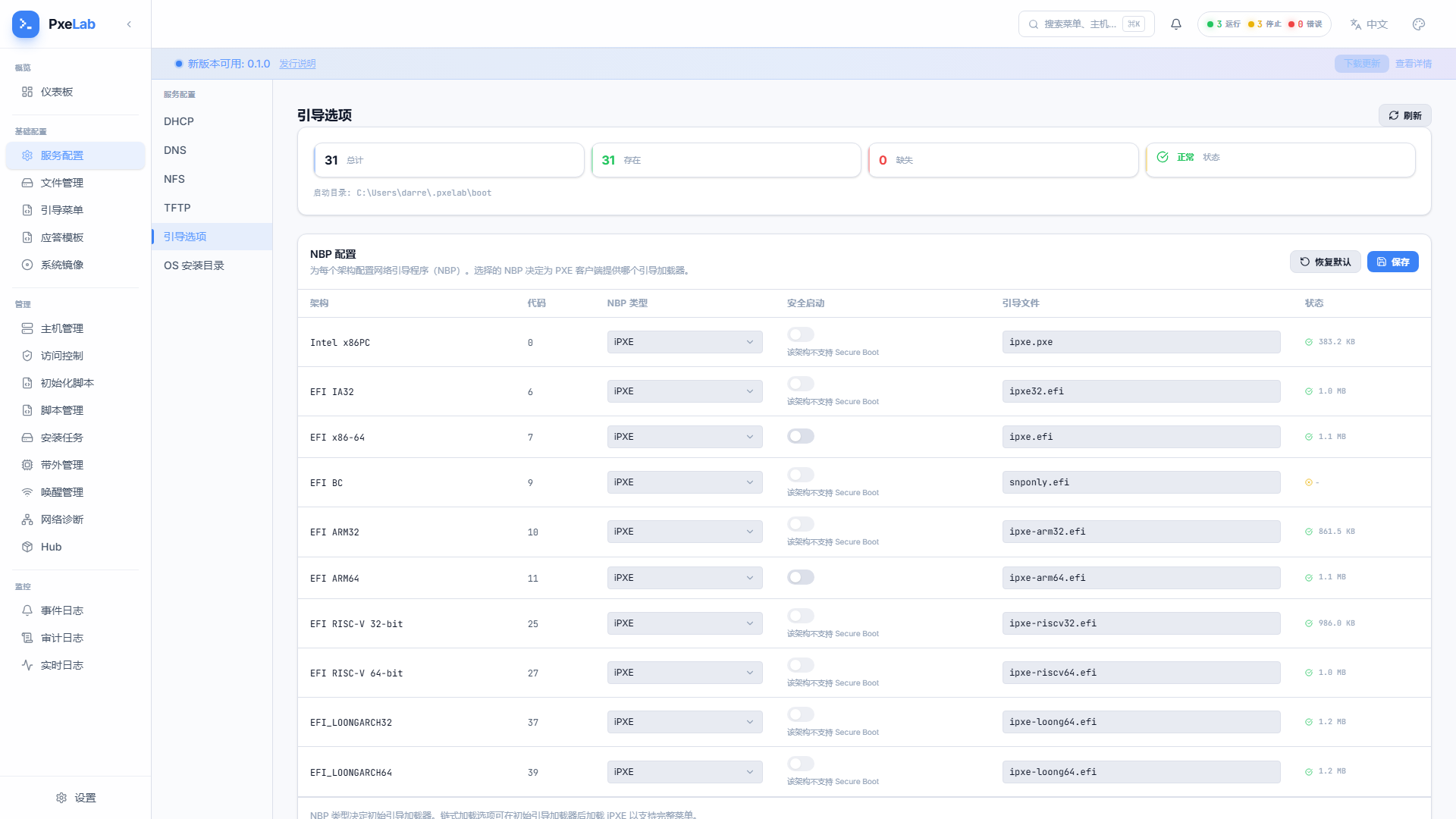
Task: Click the 服务配置 gear icon
Action: click(27, 155)
